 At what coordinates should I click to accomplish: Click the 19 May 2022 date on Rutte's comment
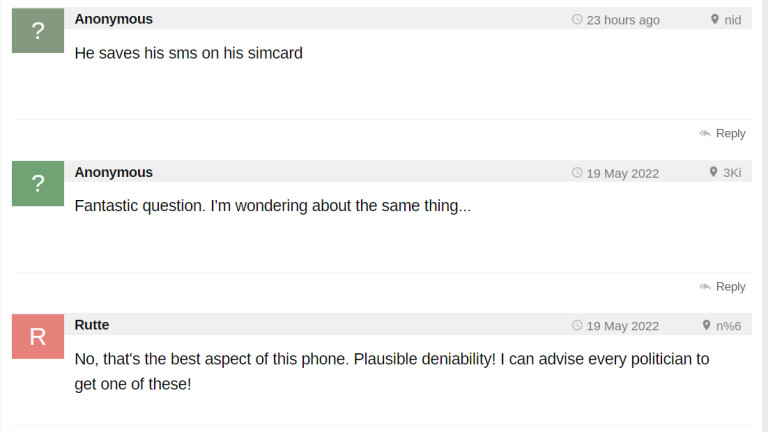click(x=623, y=326)
